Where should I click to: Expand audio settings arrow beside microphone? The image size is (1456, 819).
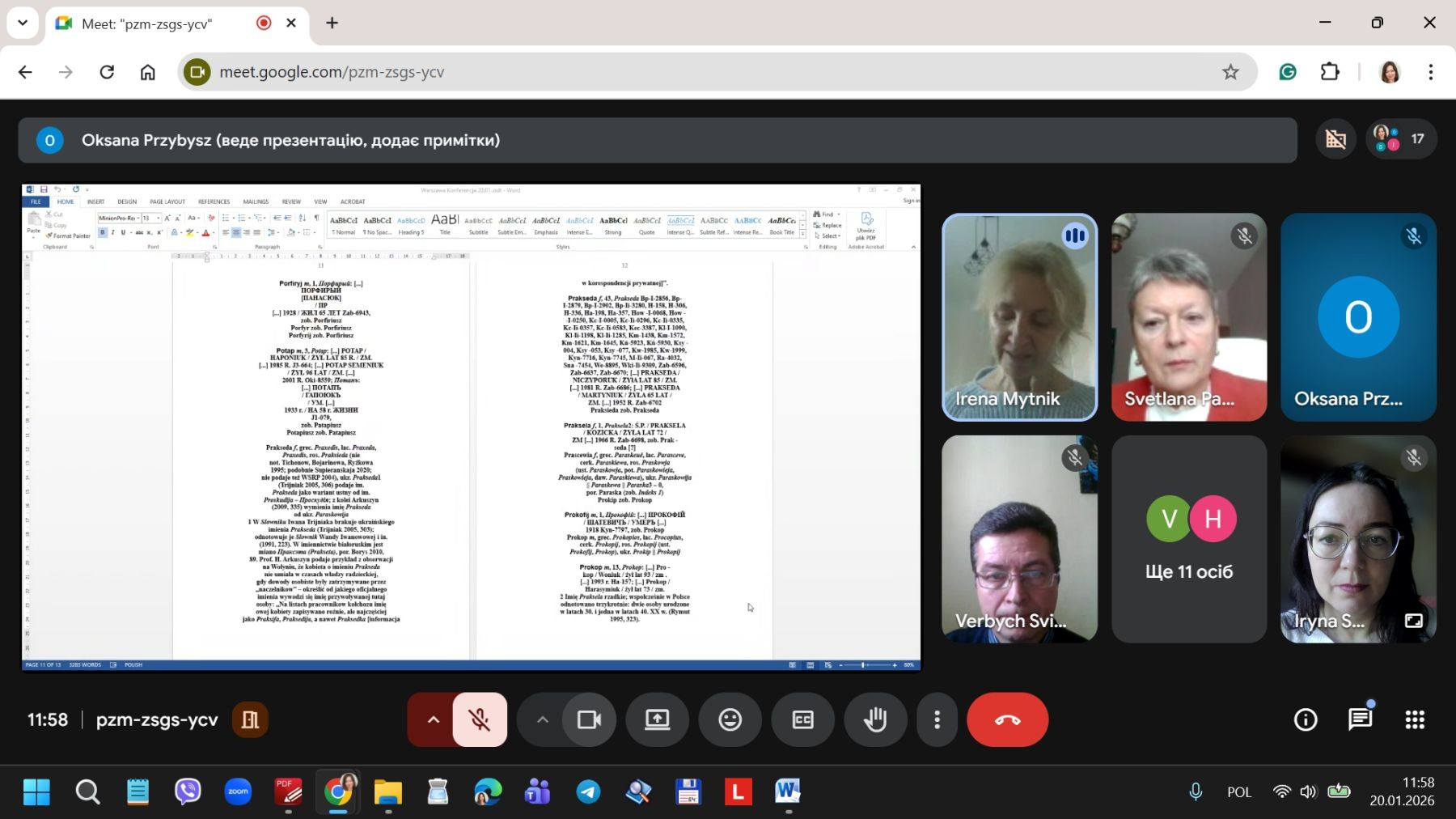click(x=434, y=719)
